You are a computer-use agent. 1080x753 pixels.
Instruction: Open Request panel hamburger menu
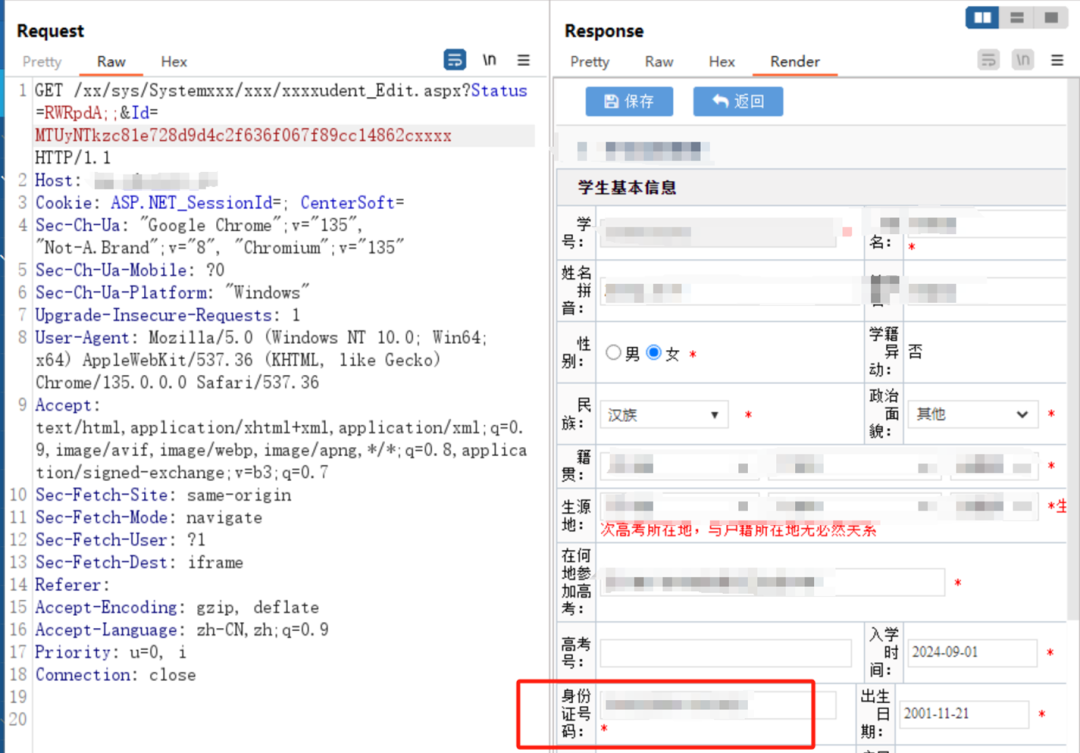pos(523,60)
